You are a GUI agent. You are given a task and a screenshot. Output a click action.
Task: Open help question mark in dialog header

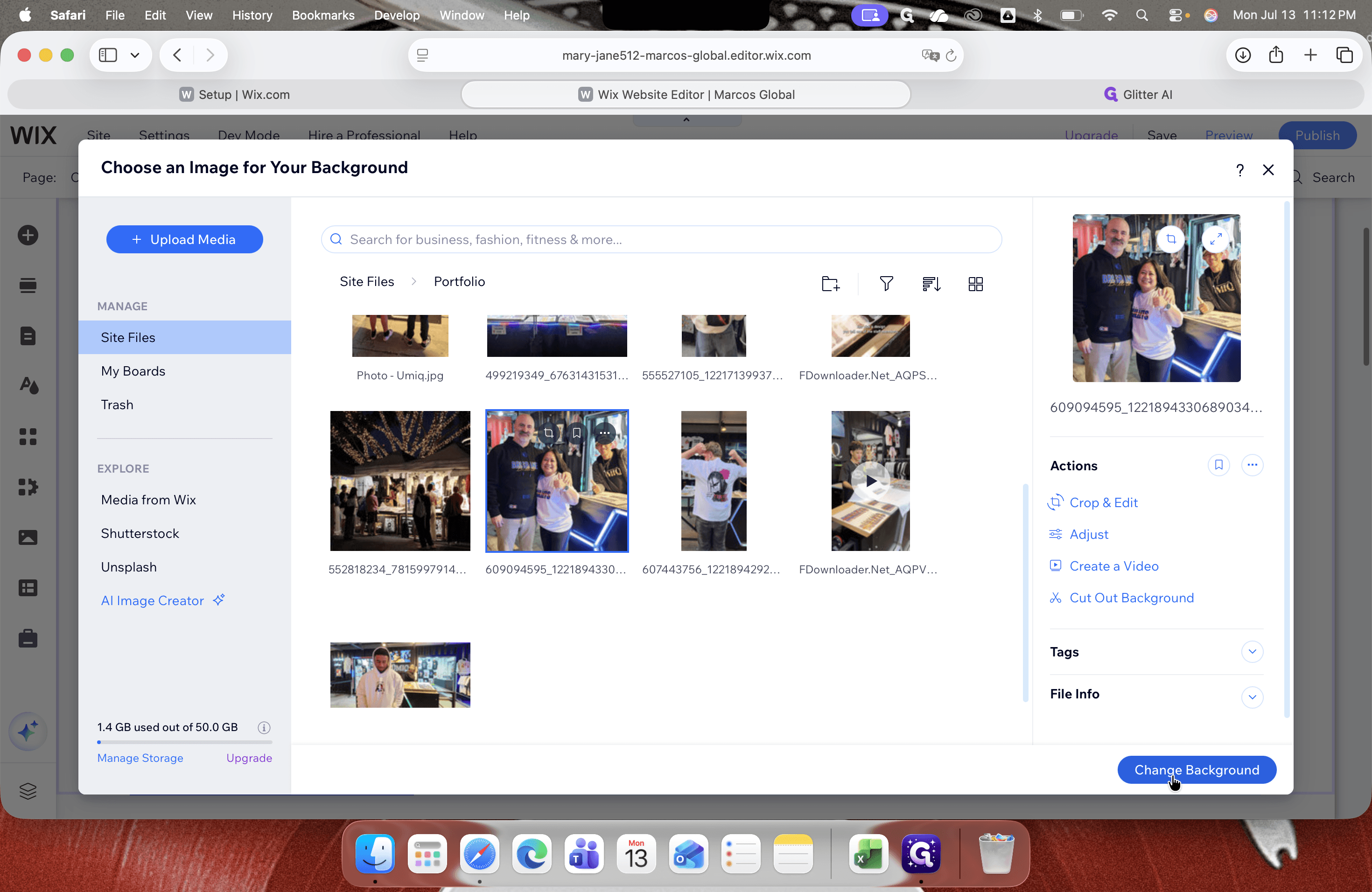coord(1240,169)
